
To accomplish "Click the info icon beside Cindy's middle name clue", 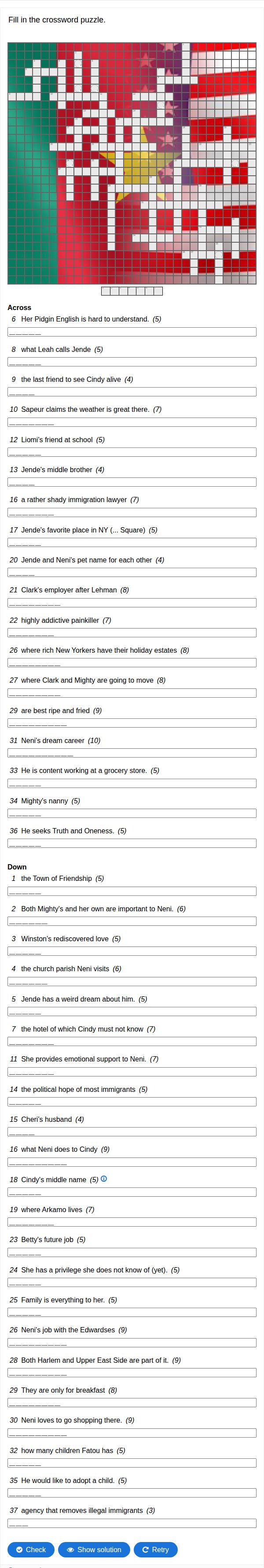I will click(103, 1179).
